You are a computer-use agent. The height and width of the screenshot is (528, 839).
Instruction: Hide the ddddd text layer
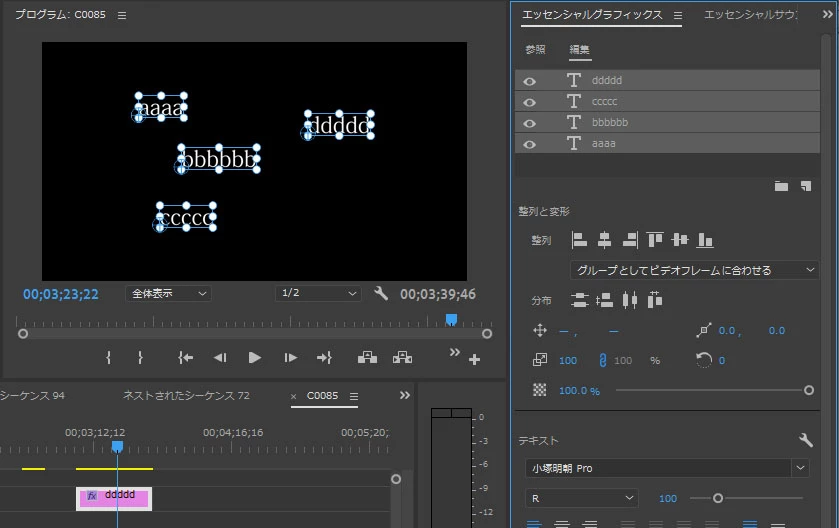point(529,81)
